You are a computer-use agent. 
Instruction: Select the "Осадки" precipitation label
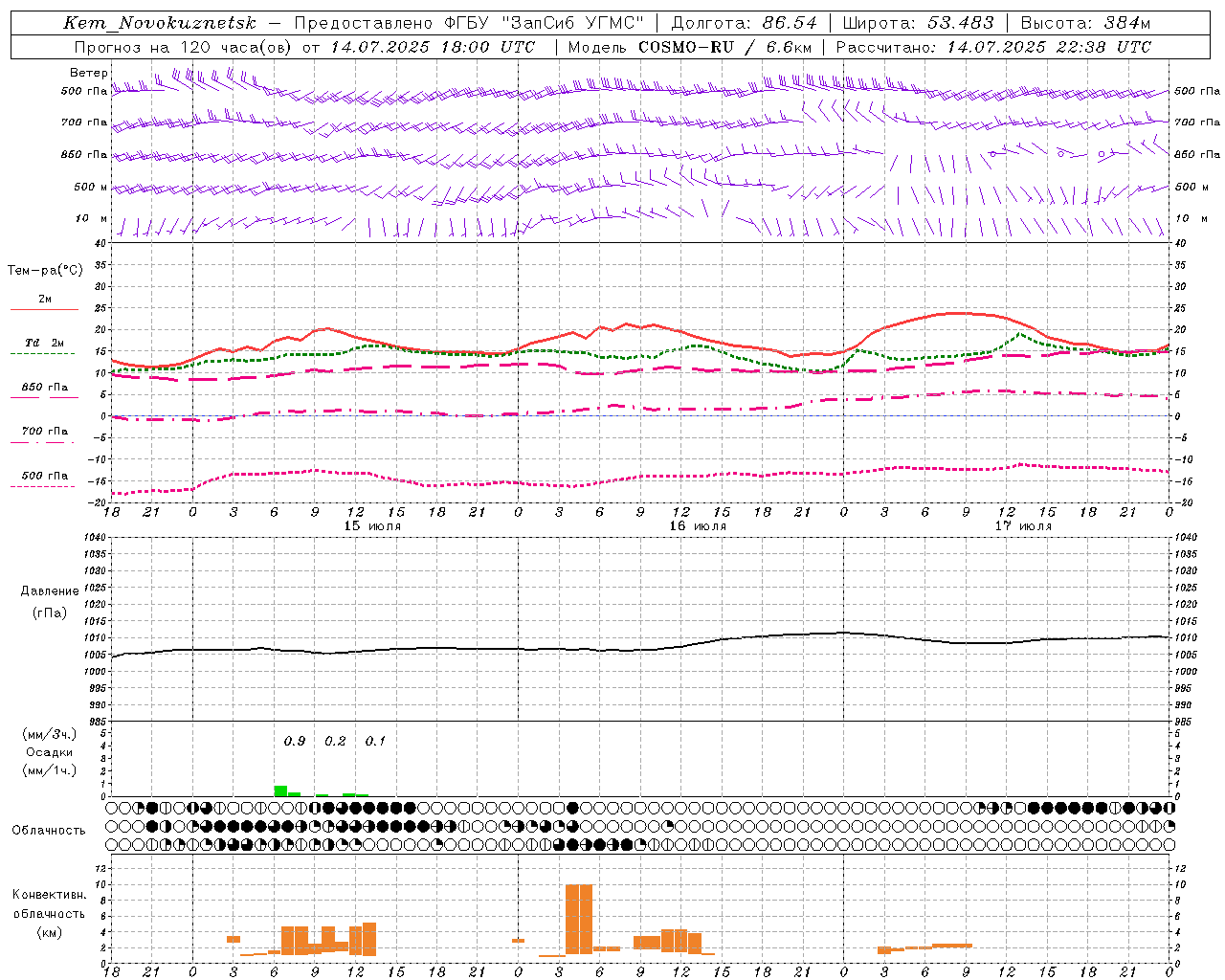[x=49, y=752]
